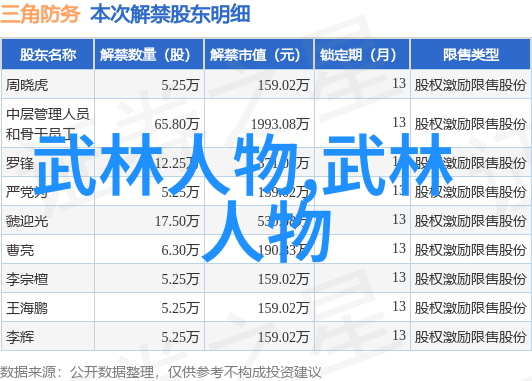Click the 锁定期（月） column header
The height and width of the screenshot is (381, 532).
point(362,55)
